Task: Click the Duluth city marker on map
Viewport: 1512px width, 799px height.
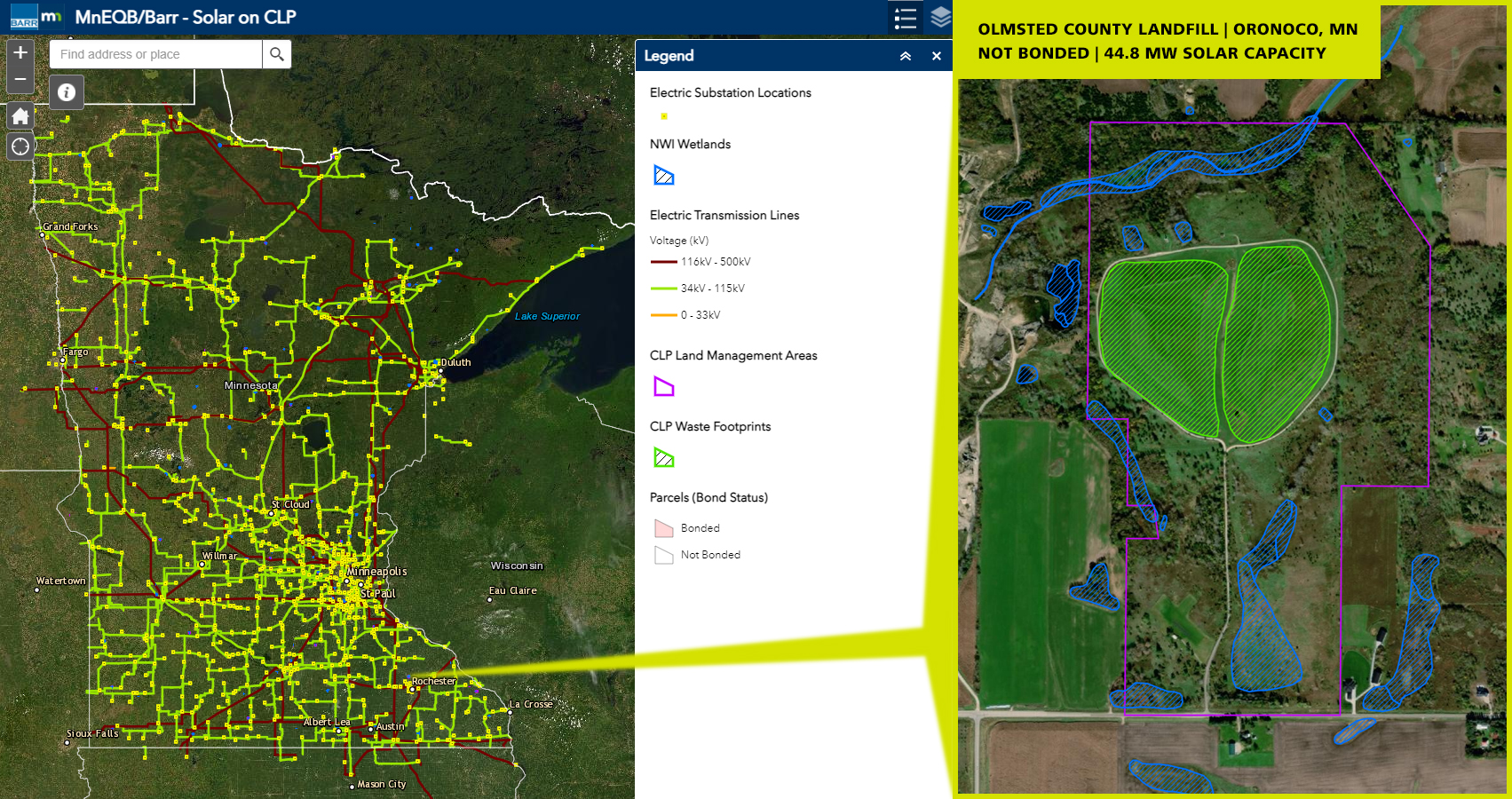Action: (441, 370)
